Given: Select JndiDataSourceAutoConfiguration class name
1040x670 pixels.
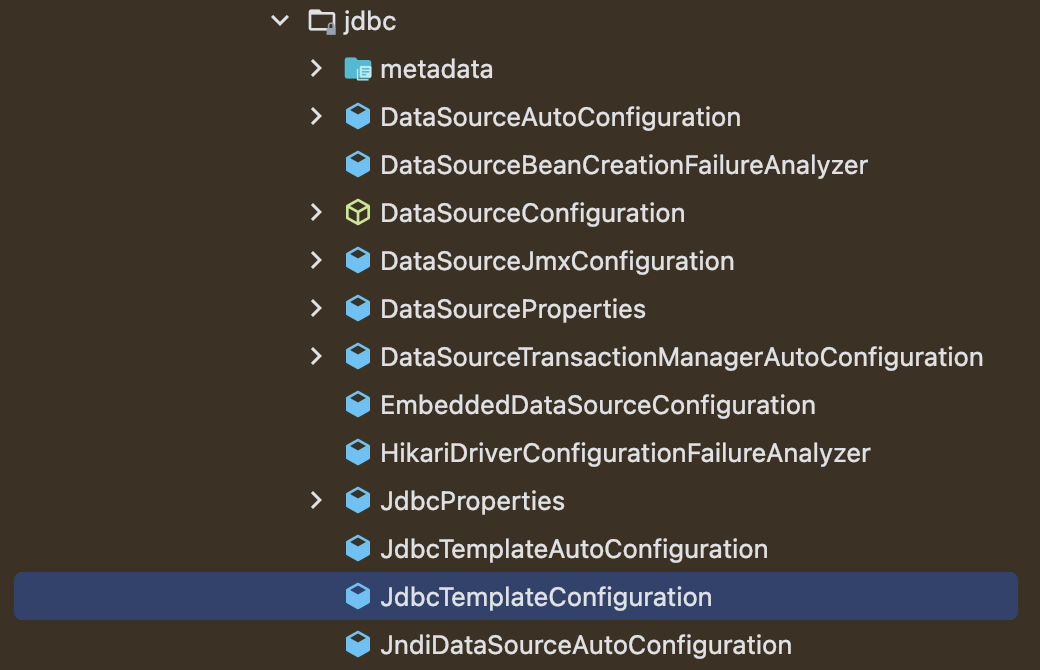Looking at the screenshot, I should click(586, 645).
